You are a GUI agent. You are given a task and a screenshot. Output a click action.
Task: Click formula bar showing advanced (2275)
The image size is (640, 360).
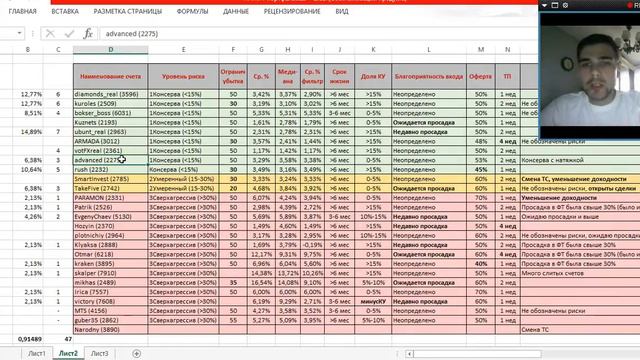[318, 33]
